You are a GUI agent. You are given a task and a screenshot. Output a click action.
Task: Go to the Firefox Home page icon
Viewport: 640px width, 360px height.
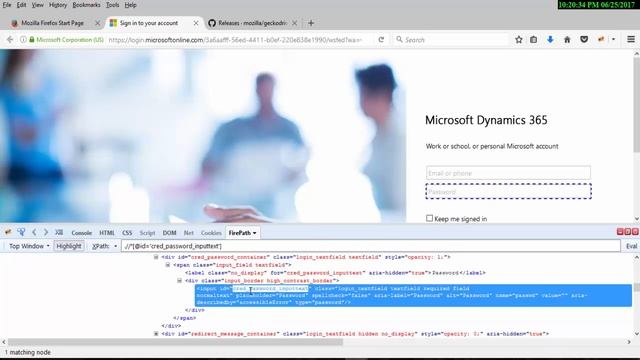[x=567, y=40]
